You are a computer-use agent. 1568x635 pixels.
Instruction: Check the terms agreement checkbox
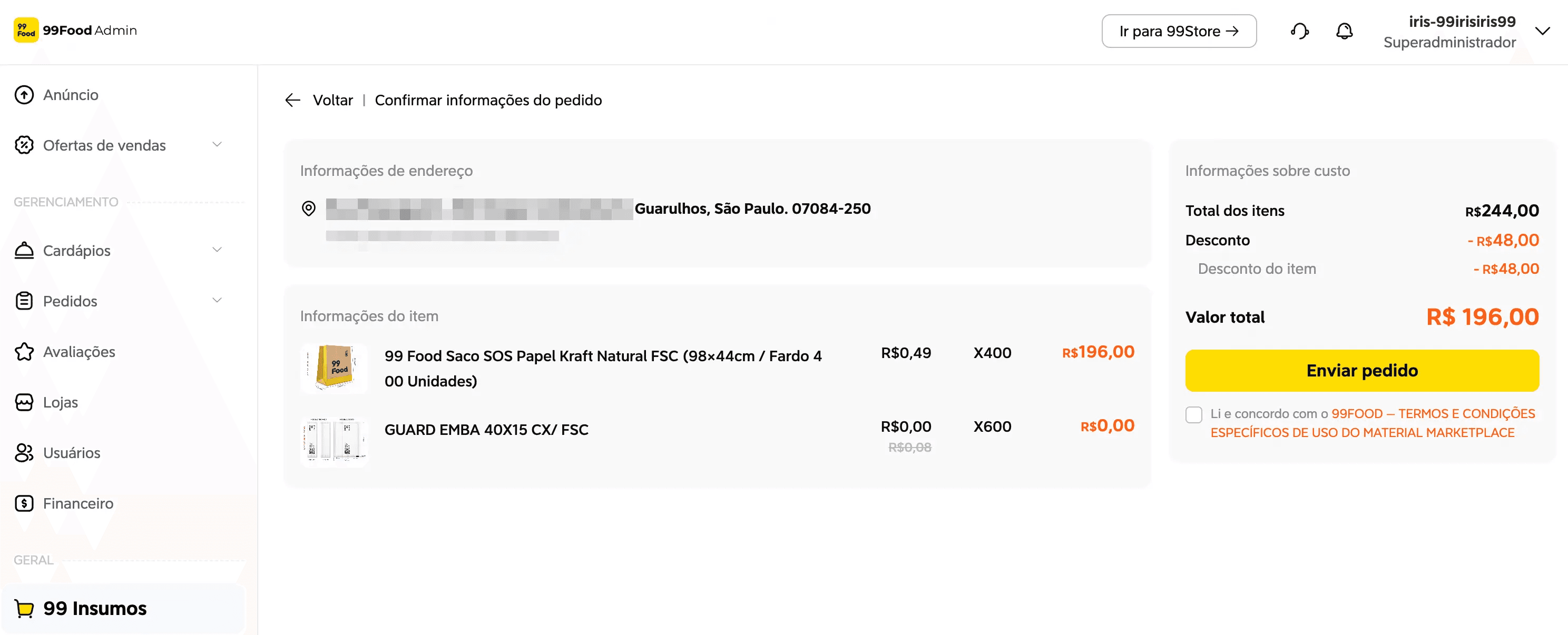coord(1194,415)
